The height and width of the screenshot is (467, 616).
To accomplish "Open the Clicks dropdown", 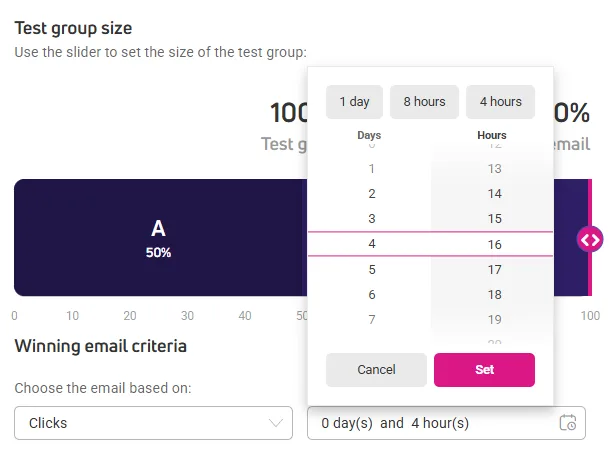I will 154,423.
